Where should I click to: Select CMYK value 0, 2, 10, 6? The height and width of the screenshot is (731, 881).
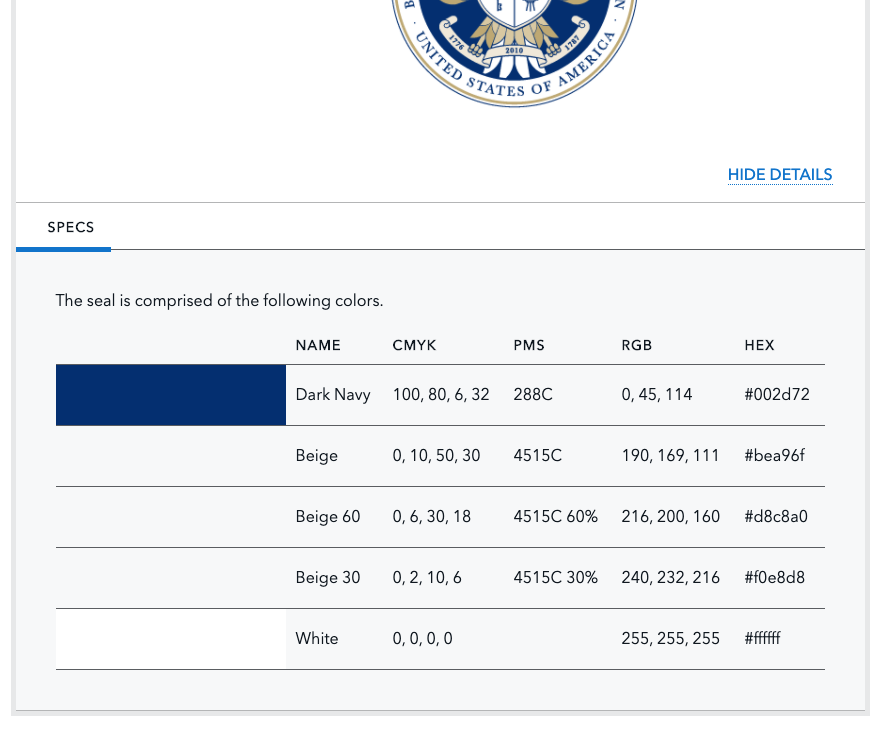(x=427, y=577)
